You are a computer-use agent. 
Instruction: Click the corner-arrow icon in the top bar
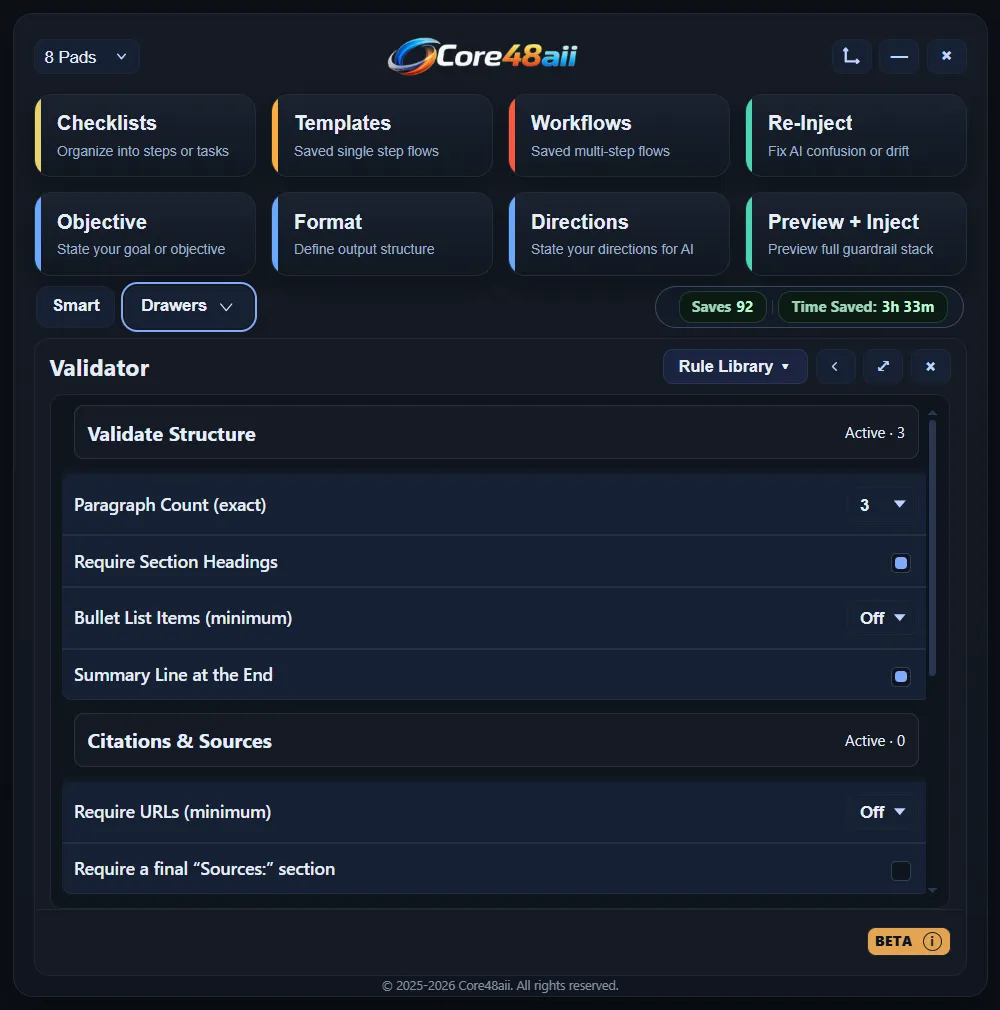[x=851, y=56]
